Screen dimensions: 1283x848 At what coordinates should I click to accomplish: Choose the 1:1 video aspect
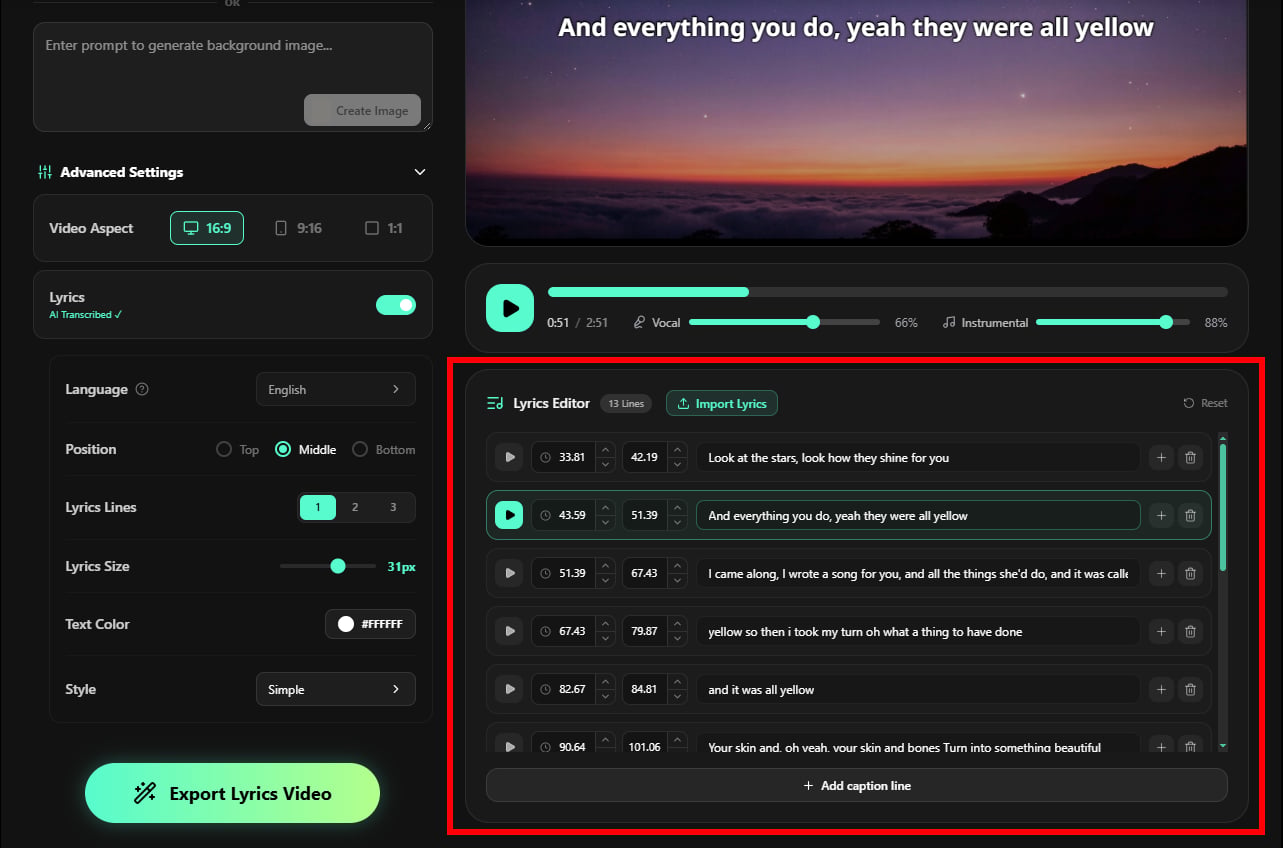click(x=384, y=228)
